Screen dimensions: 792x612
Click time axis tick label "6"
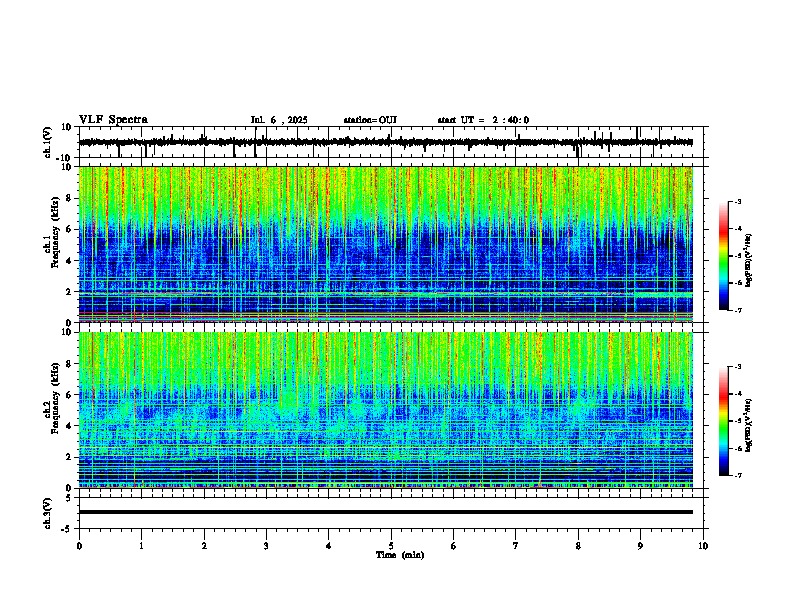(454, 546)
